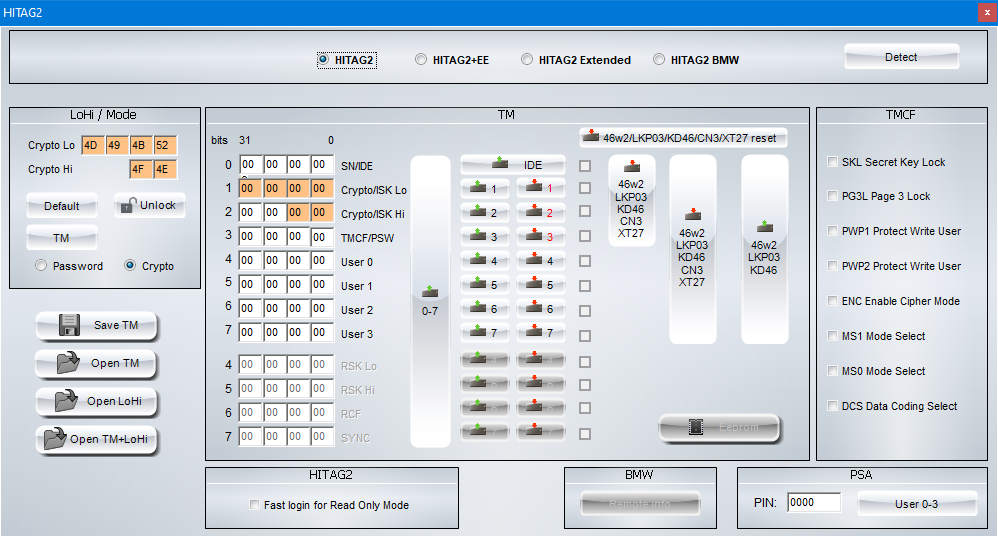Image resolution: width=998 pixels, height=537 pixels.
Task: Toggle ENC Enable Cipher Mode checkbox
Action: 832,301
